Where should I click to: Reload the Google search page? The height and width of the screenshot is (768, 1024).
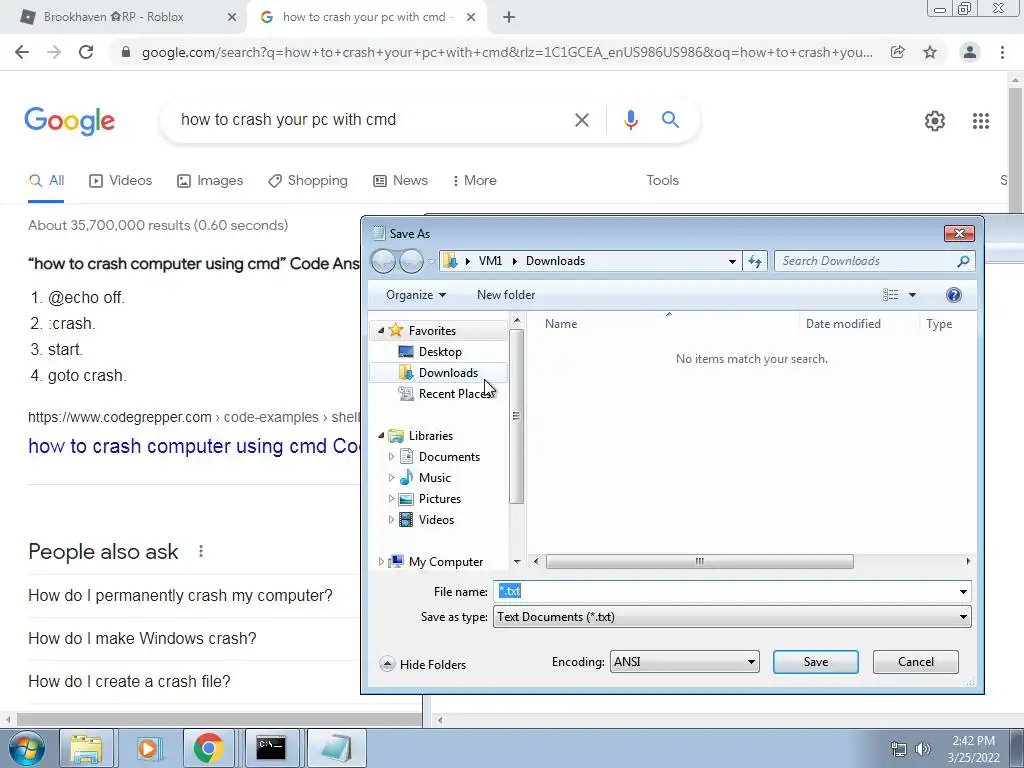pyautogui.click(x=86, y=52)
